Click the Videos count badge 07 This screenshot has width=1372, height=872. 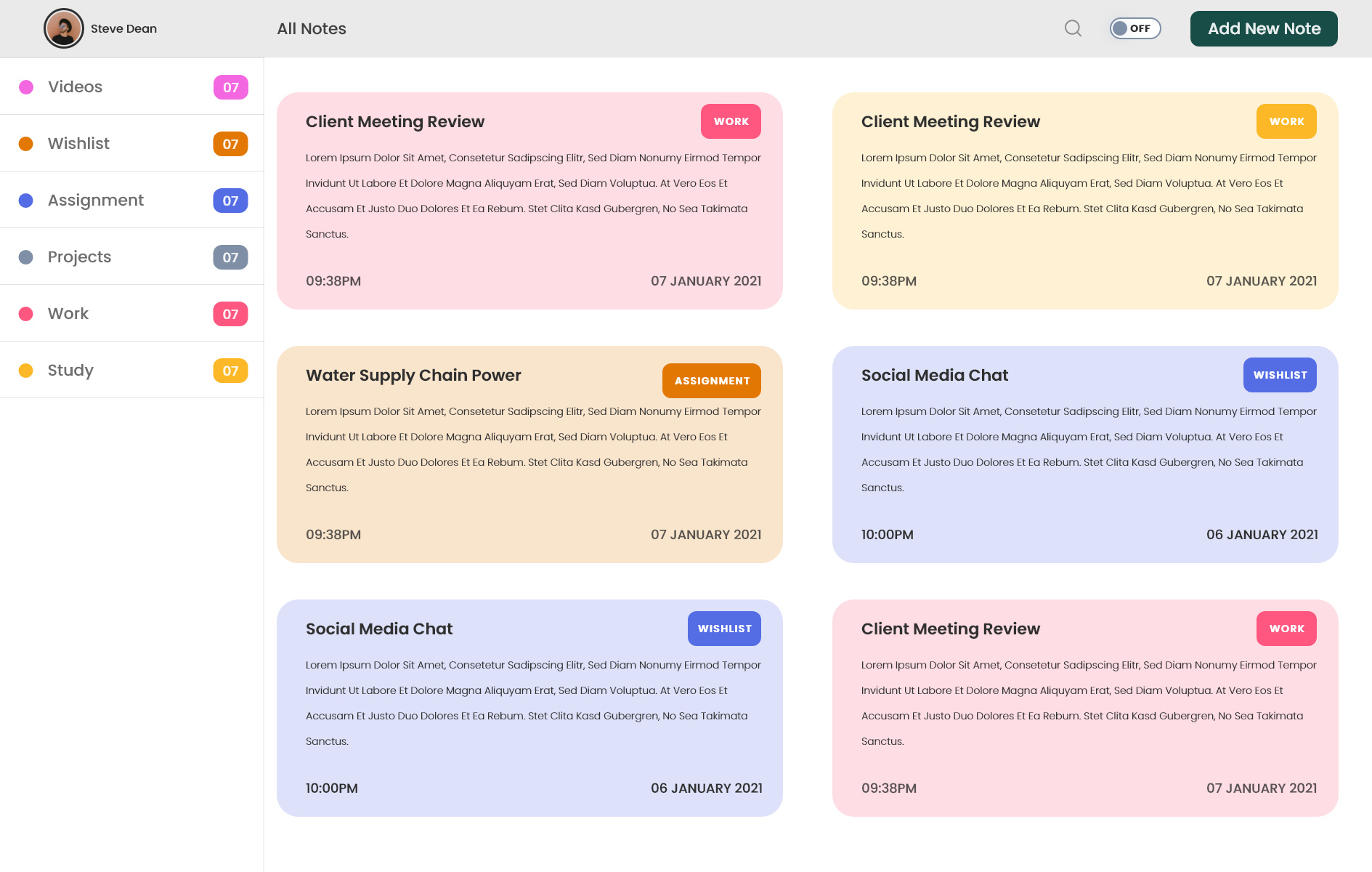click(230, 87)
